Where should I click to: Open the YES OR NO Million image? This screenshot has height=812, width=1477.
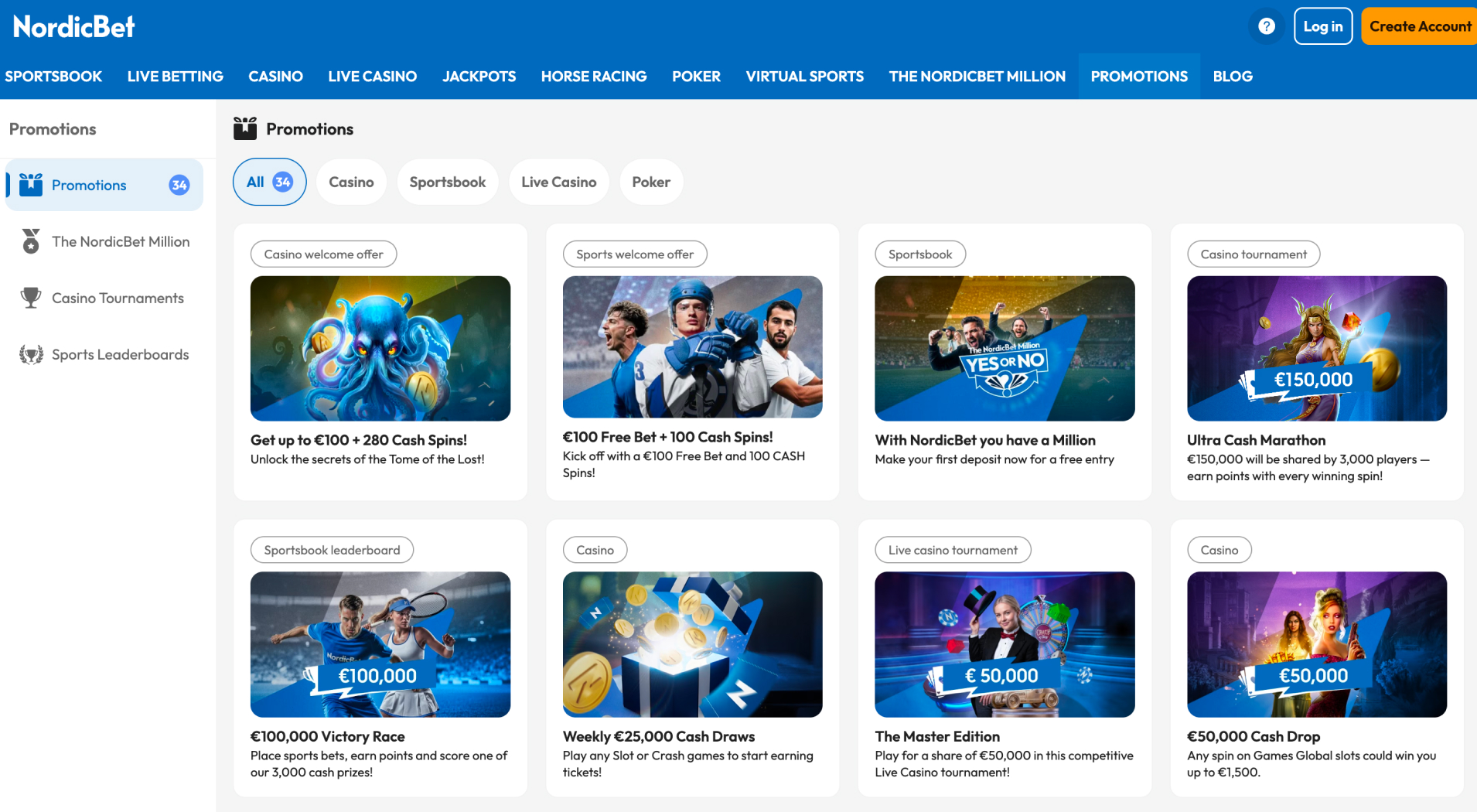pyautogui.click(x=1005, y=349)
